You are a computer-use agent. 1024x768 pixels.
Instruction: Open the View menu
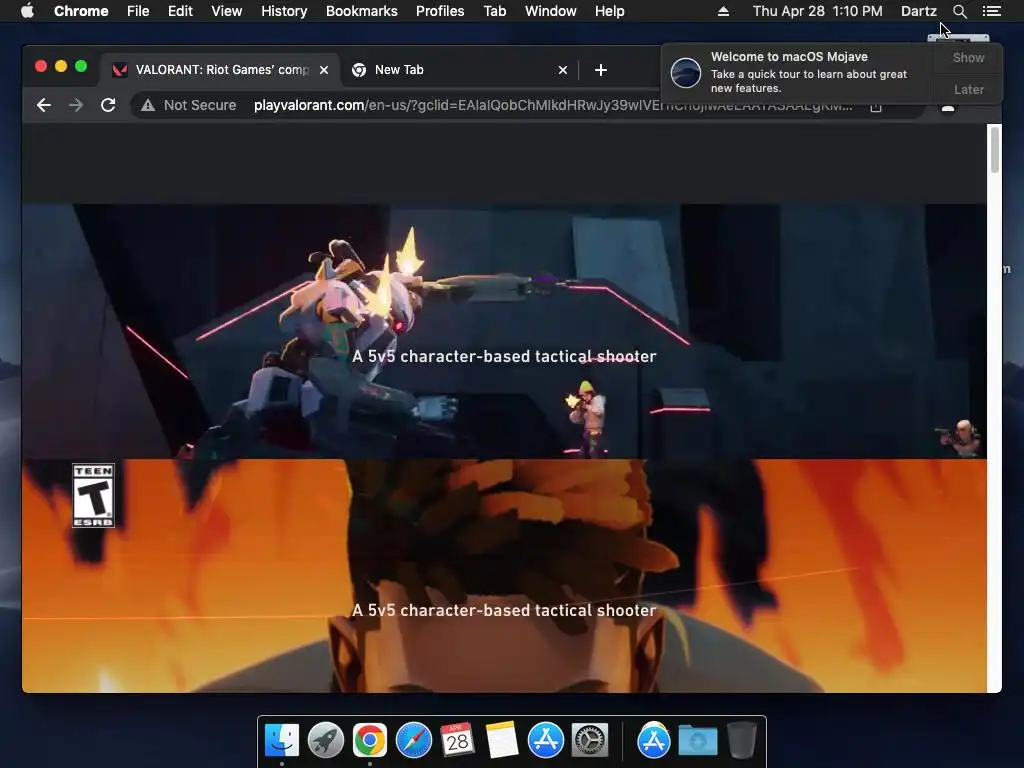[x=227, y=11]
